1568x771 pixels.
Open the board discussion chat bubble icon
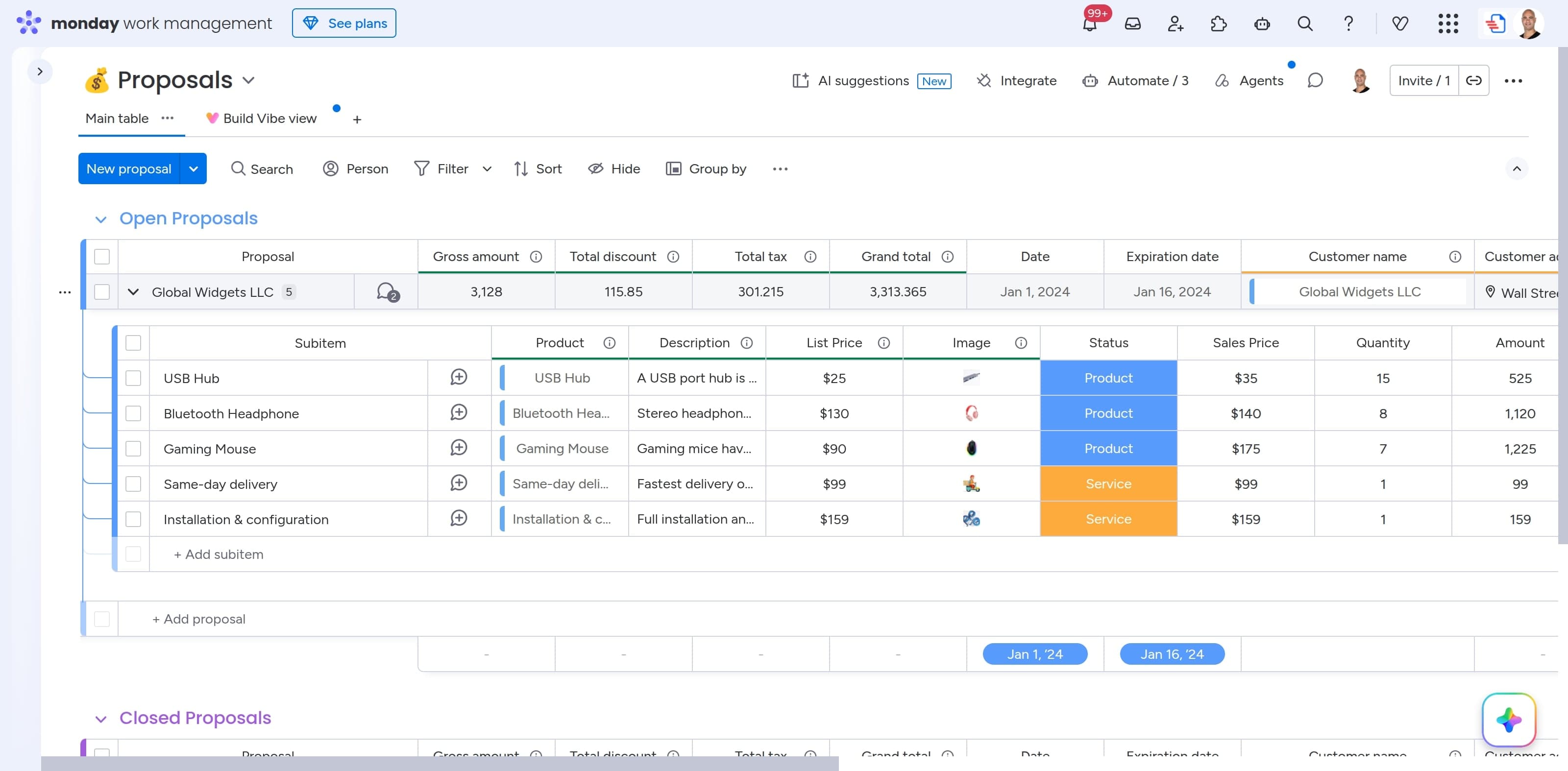coord(1315,80)
